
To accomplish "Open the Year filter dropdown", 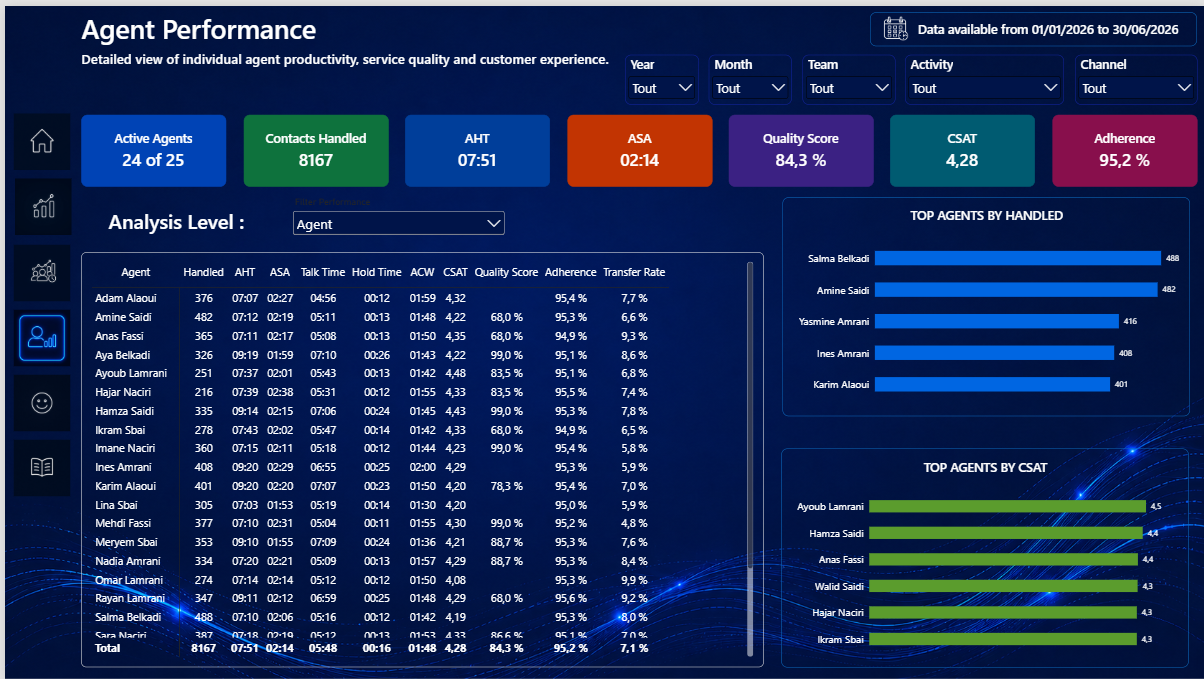I will coord(663,88).
